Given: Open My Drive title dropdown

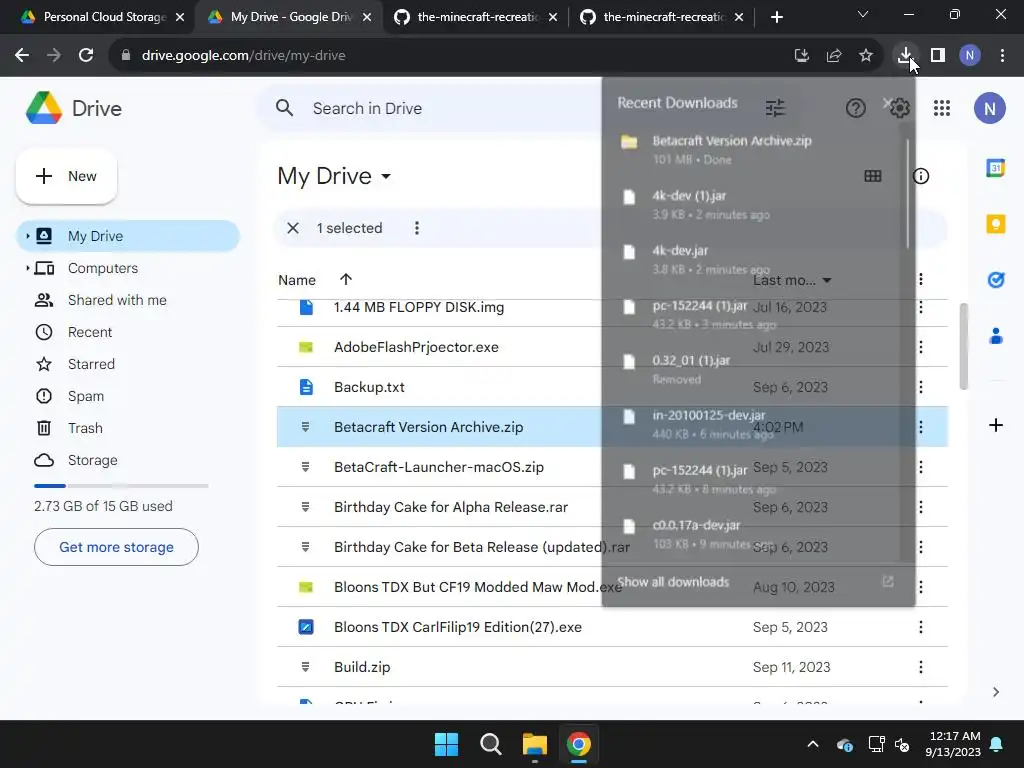Looking at the screenshot, I should (x=334, y=176).
